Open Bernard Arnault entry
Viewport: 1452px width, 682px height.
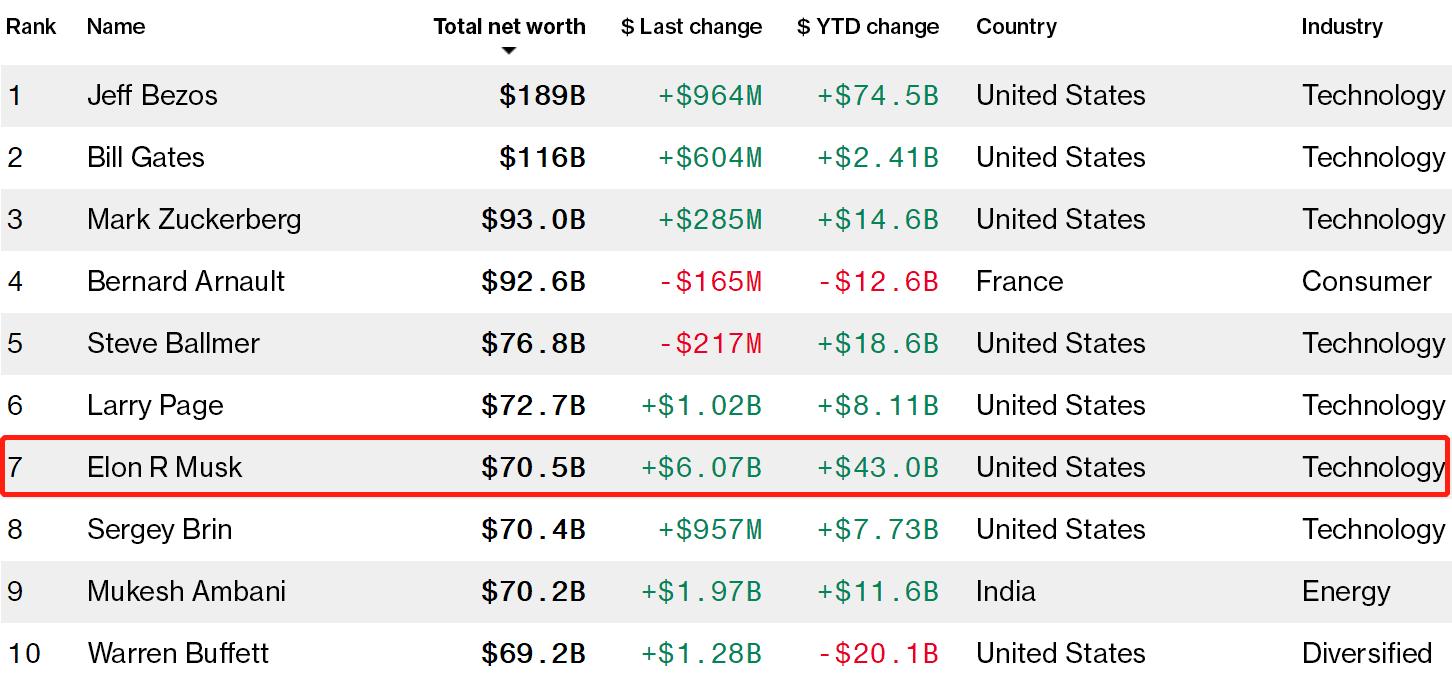point(186,281)
